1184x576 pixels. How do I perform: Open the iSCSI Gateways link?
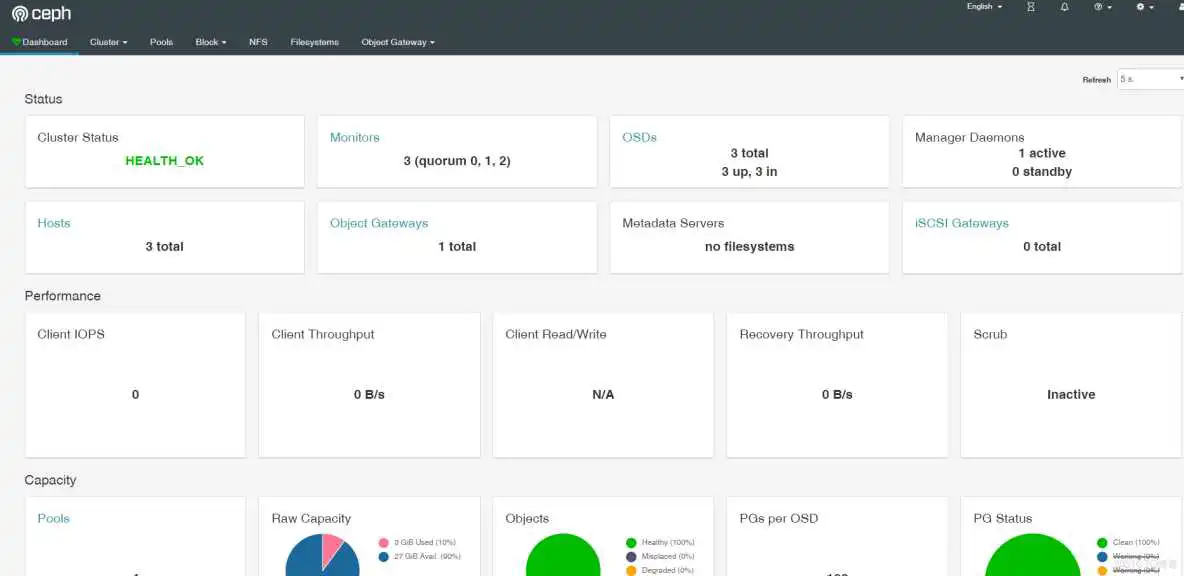(x=962, y=223)
